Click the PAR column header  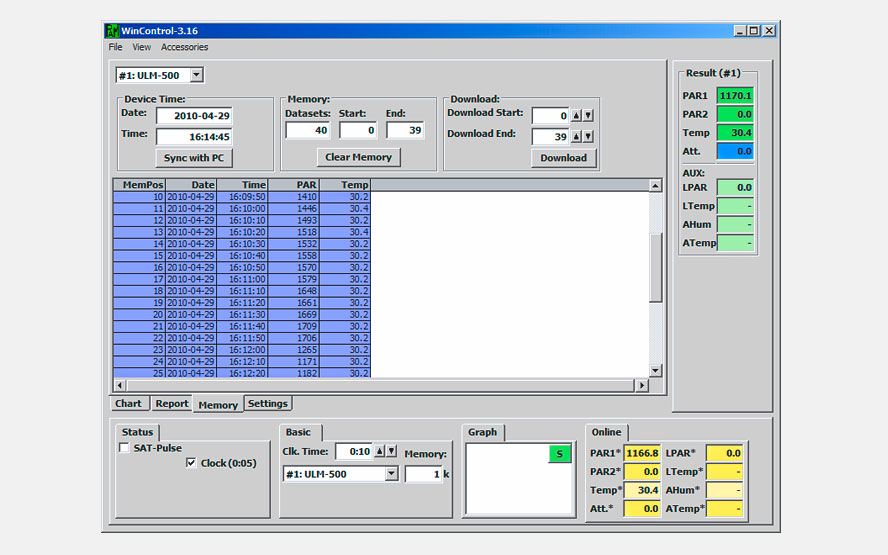294,185
